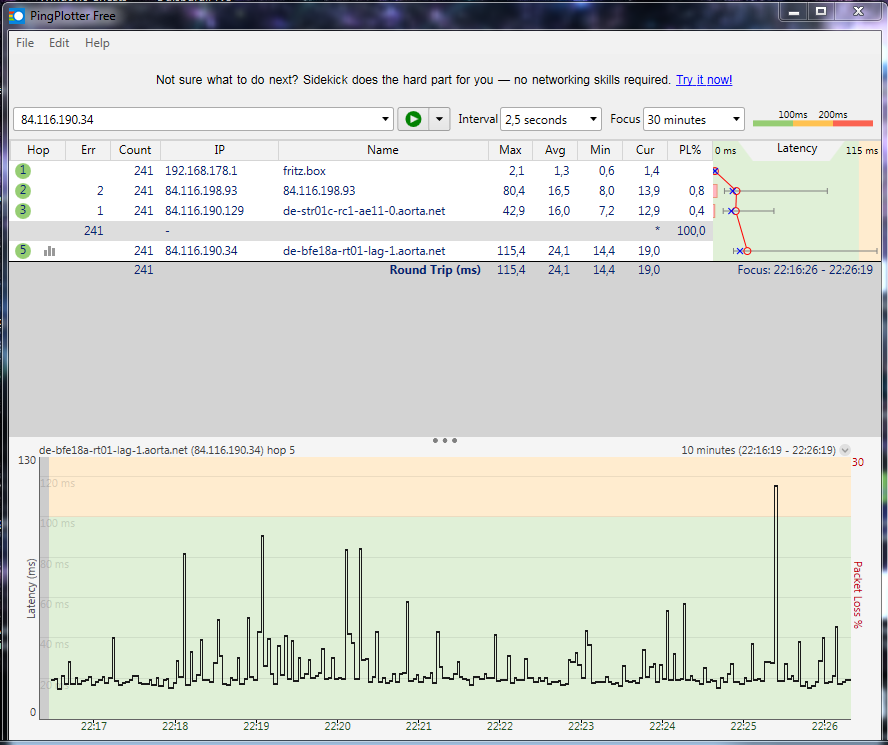
Task: Select hop 2 green circle icon
Action: (23, 191)
